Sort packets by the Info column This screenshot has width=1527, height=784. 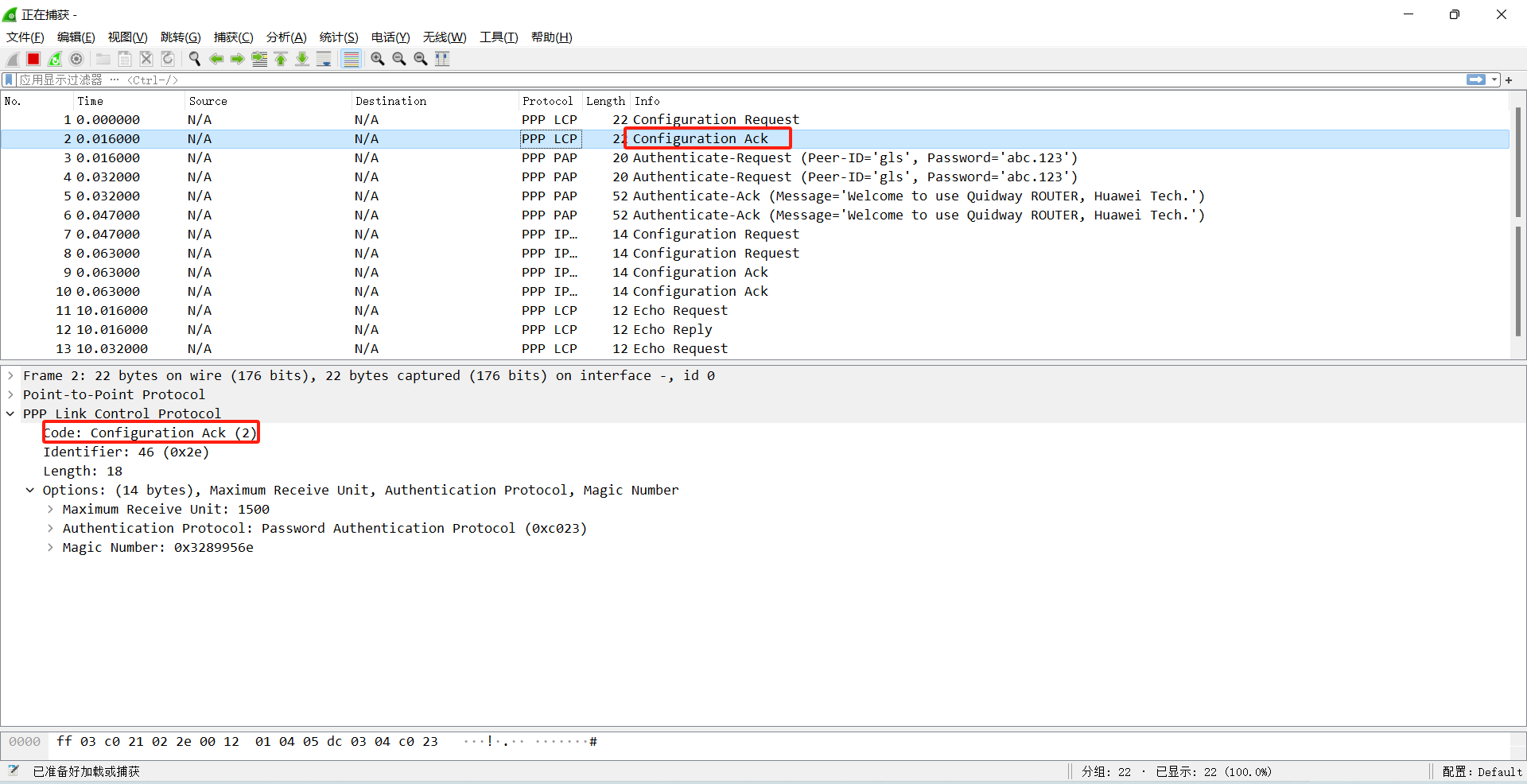1070,101
